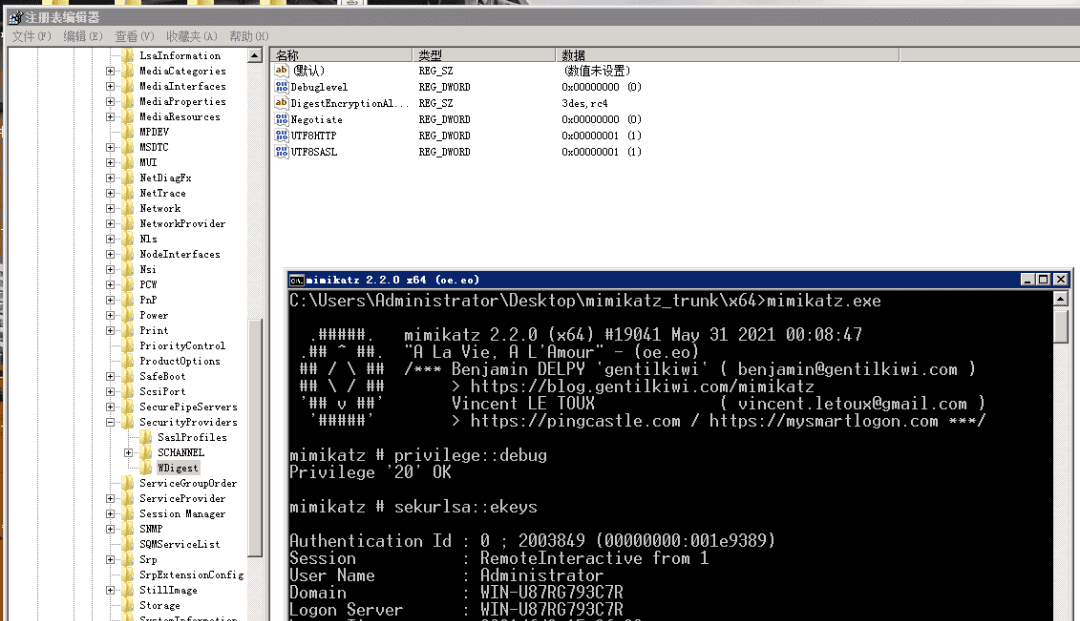Click the Debuglevel DWORD value icon
This screenshot has width=1080, height=621.
[281, 87]
